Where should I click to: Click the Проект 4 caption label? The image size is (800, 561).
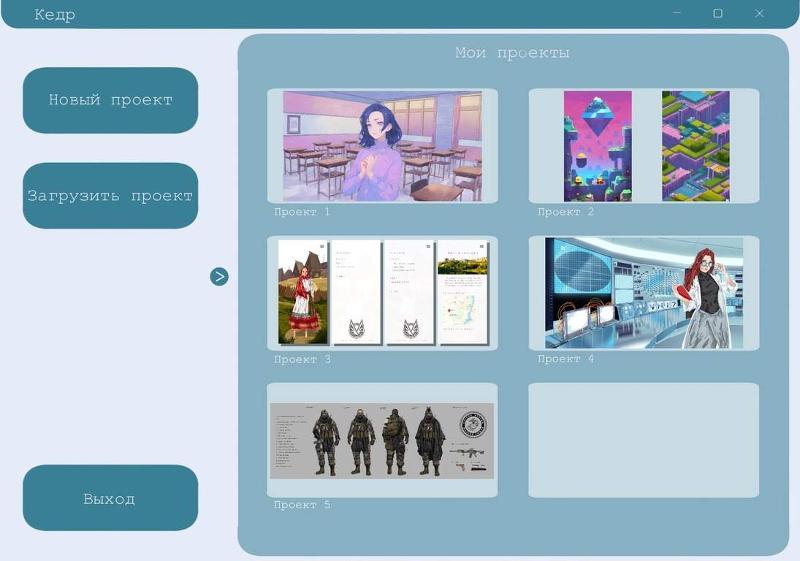(x=566, y=359)
